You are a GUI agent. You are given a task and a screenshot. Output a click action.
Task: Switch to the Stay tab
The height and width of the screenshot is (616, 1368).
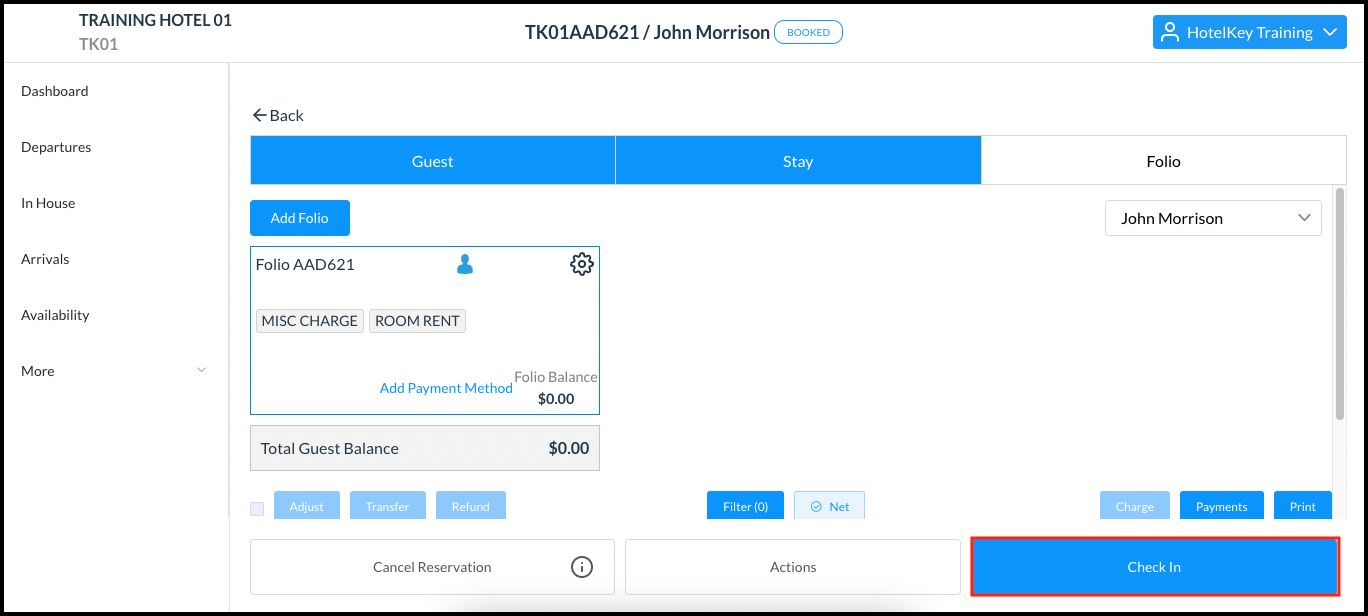tap(798, 160)
